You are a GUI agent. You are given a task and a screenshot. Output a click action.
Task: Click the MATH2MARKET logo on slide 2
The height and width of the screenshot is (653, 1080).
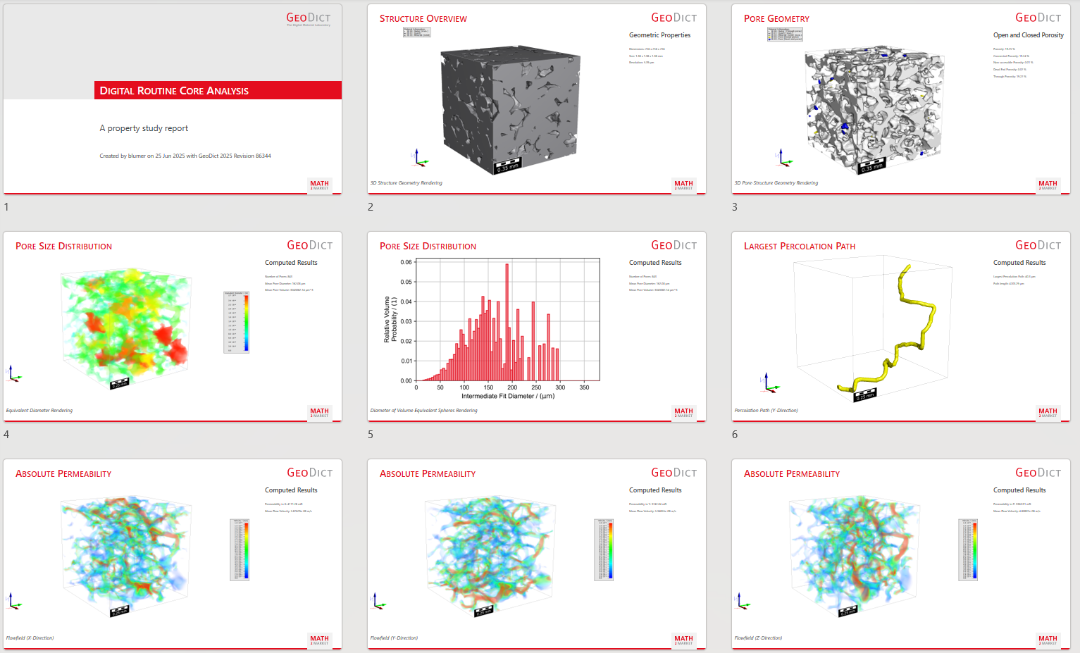click(684, 184)
